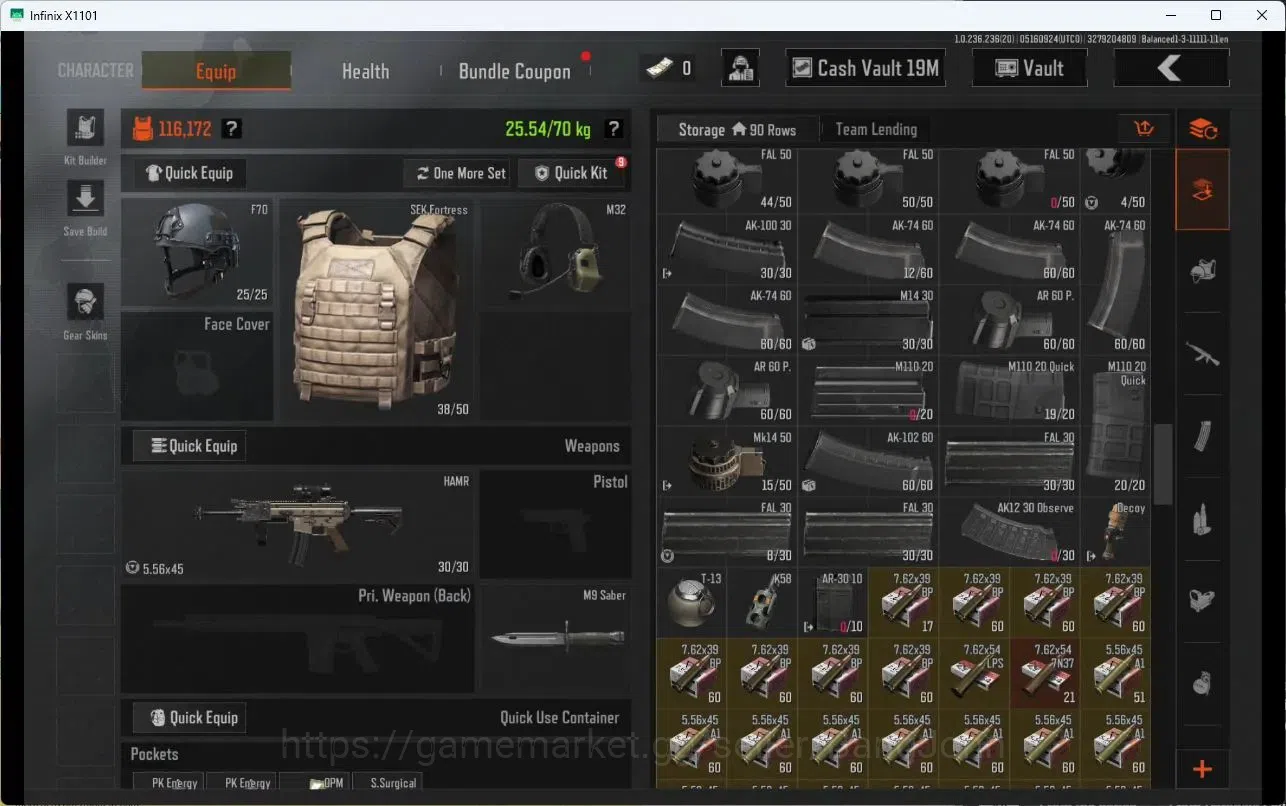Image resolution: width=1286 pixels, height=806 pixels.
Task: Select the AK-100 30 magazine
Action: 727,249
